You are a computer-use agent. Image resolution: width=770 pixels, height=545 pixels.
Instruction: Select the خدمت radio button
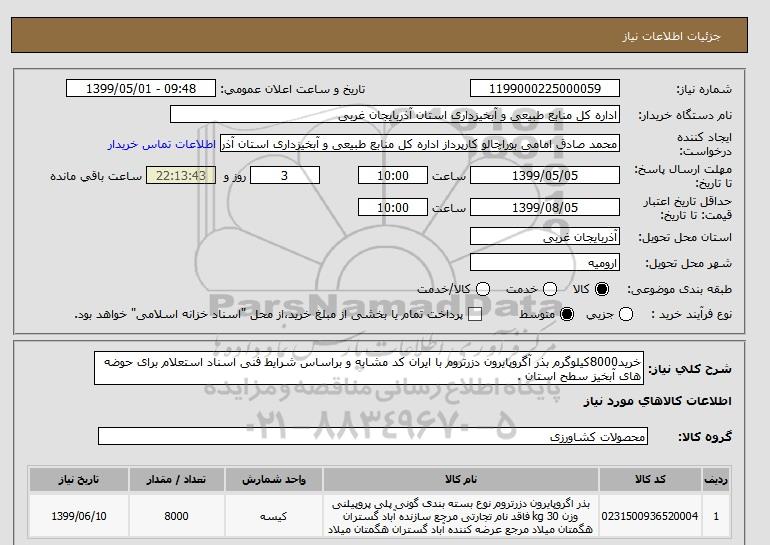[x=550, y=289]
